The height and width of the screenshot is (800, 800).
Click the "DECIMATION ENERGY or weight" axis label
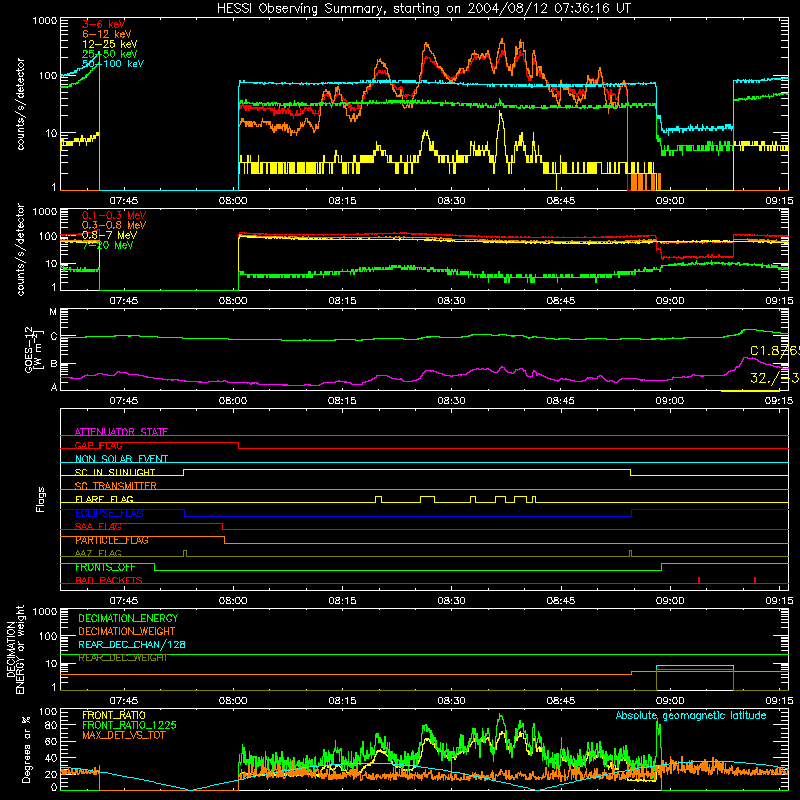tap(15, 649)
